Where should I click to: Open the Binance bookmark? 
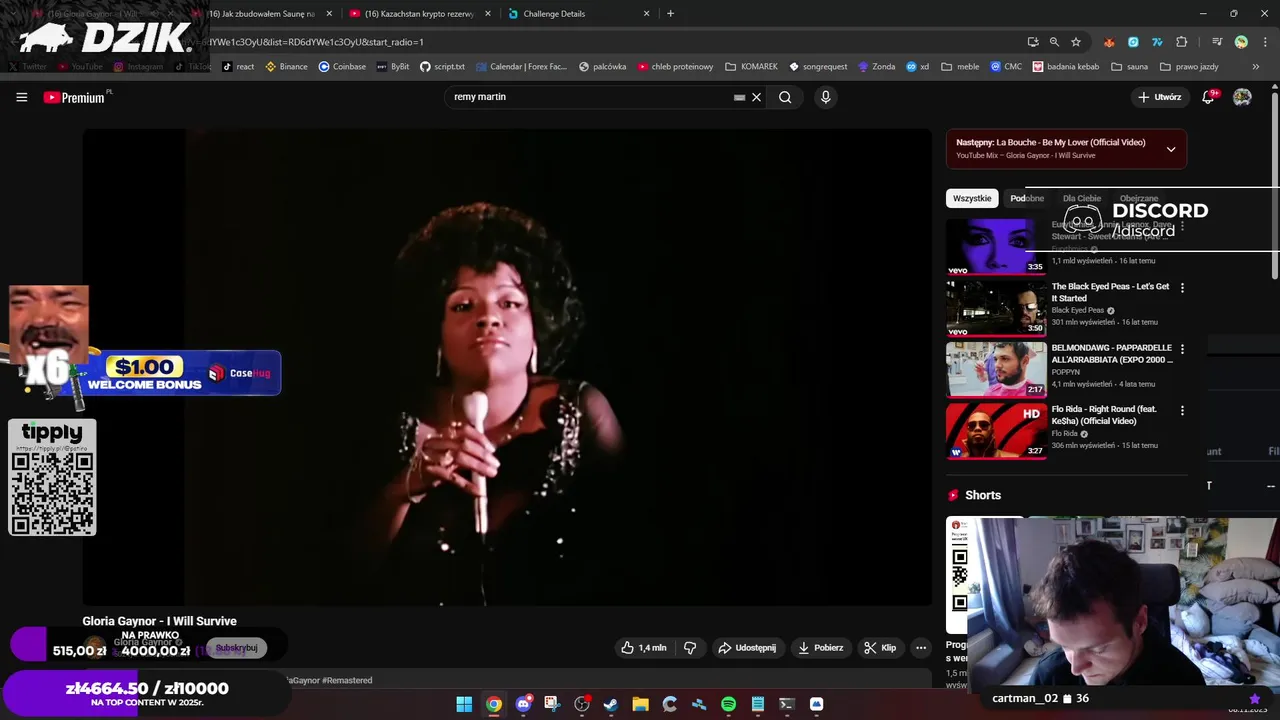click(286, 67)
